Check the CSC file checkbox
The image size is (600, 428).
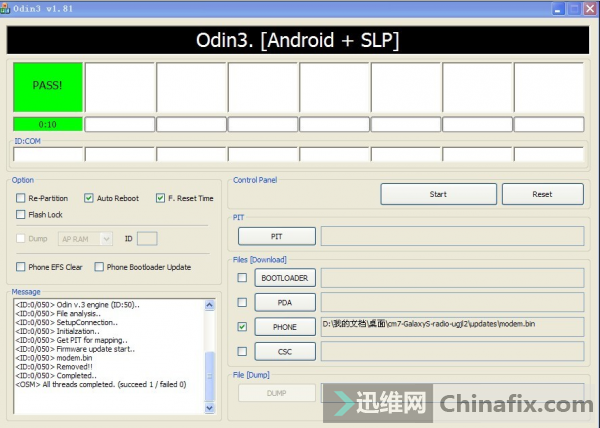point(242,351)
